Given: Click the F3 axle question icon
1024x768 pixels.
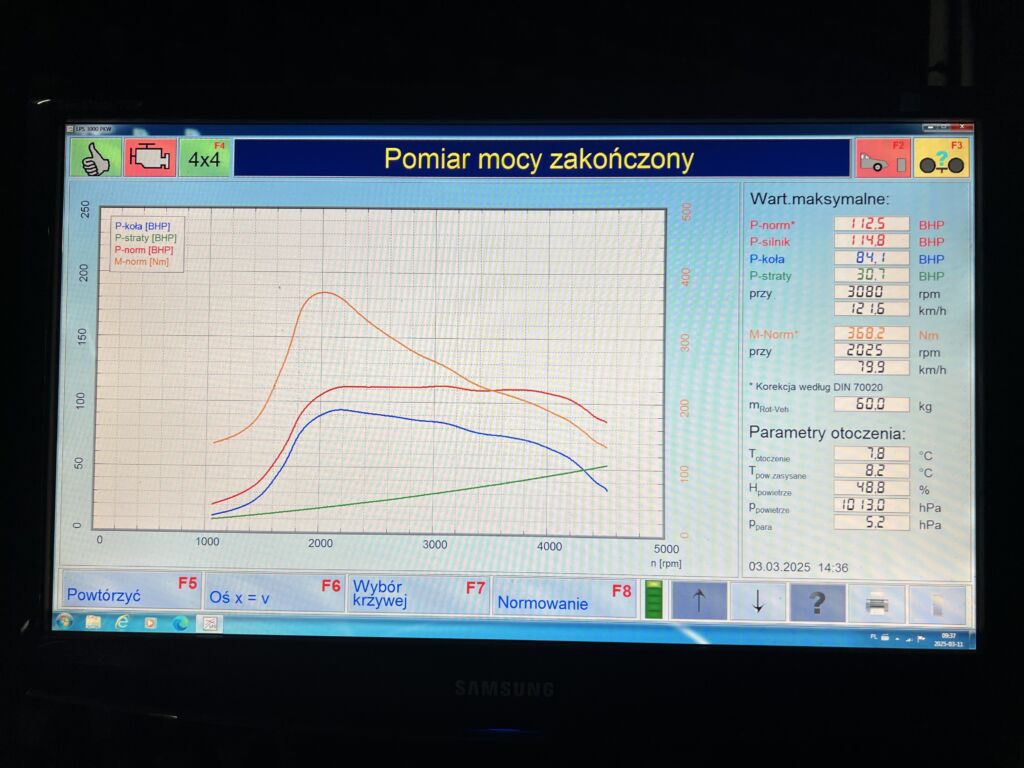Looking at the screenshot, I should point(941,159).
